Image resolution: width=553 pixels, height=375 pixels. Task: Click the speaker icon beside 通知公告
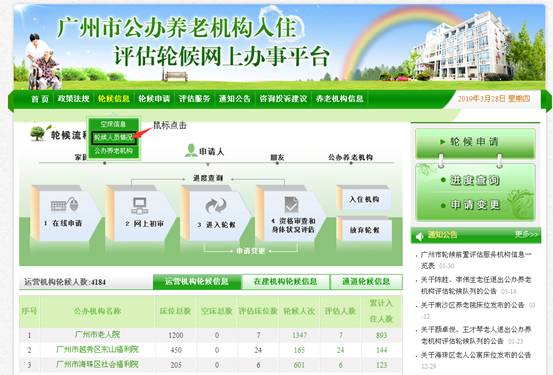point(420,236)
